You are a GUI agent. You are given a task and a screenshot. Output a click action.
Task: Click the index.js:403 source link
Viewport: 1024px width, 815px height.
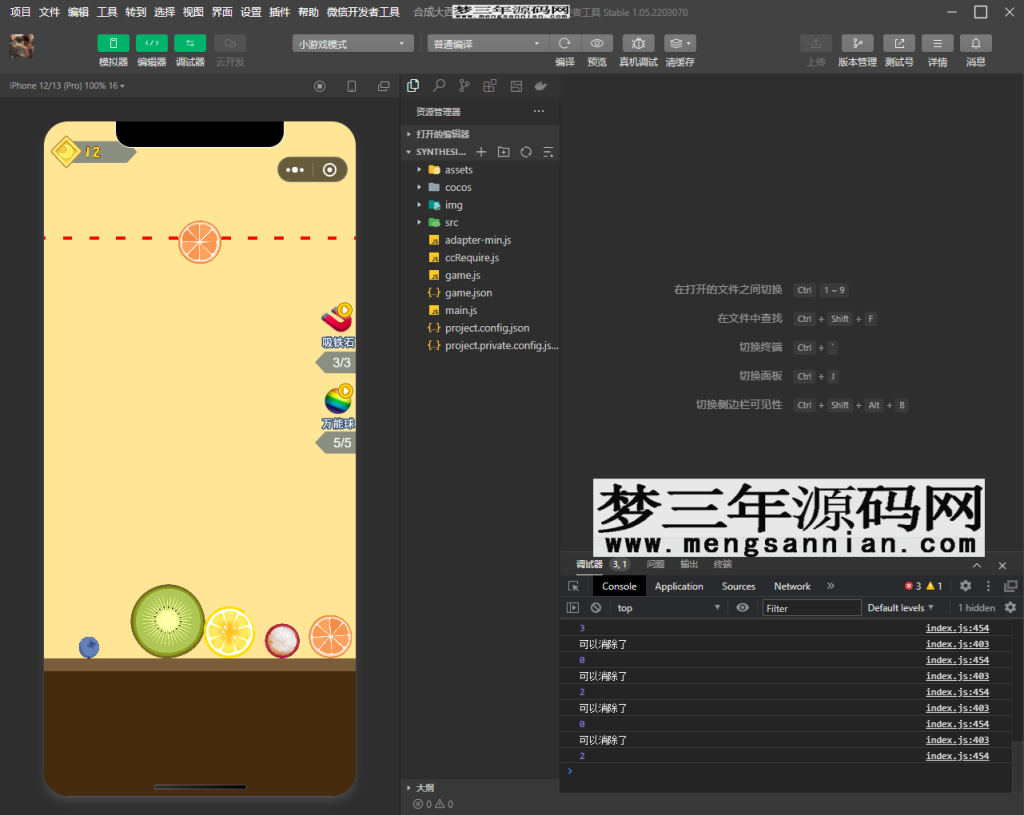pyautogui.click(x=957, y=644)
